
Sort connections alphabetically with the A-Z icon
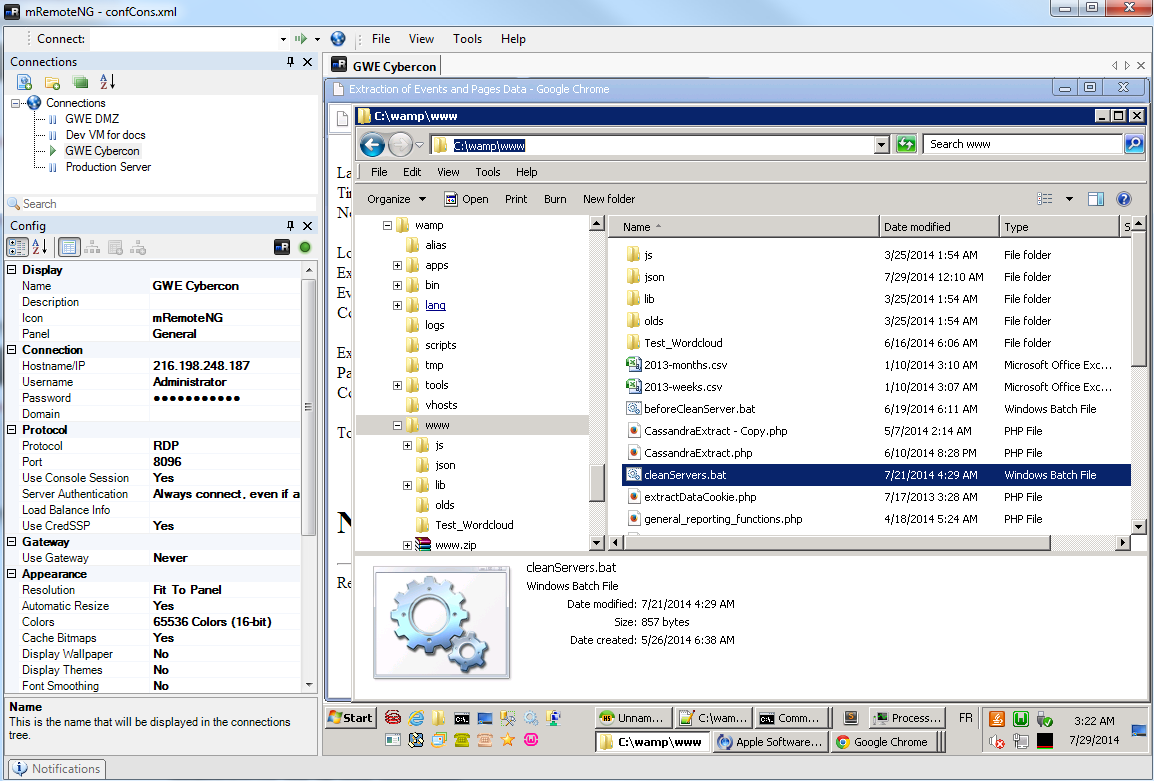pyautogui.click(x=107, y=82)
